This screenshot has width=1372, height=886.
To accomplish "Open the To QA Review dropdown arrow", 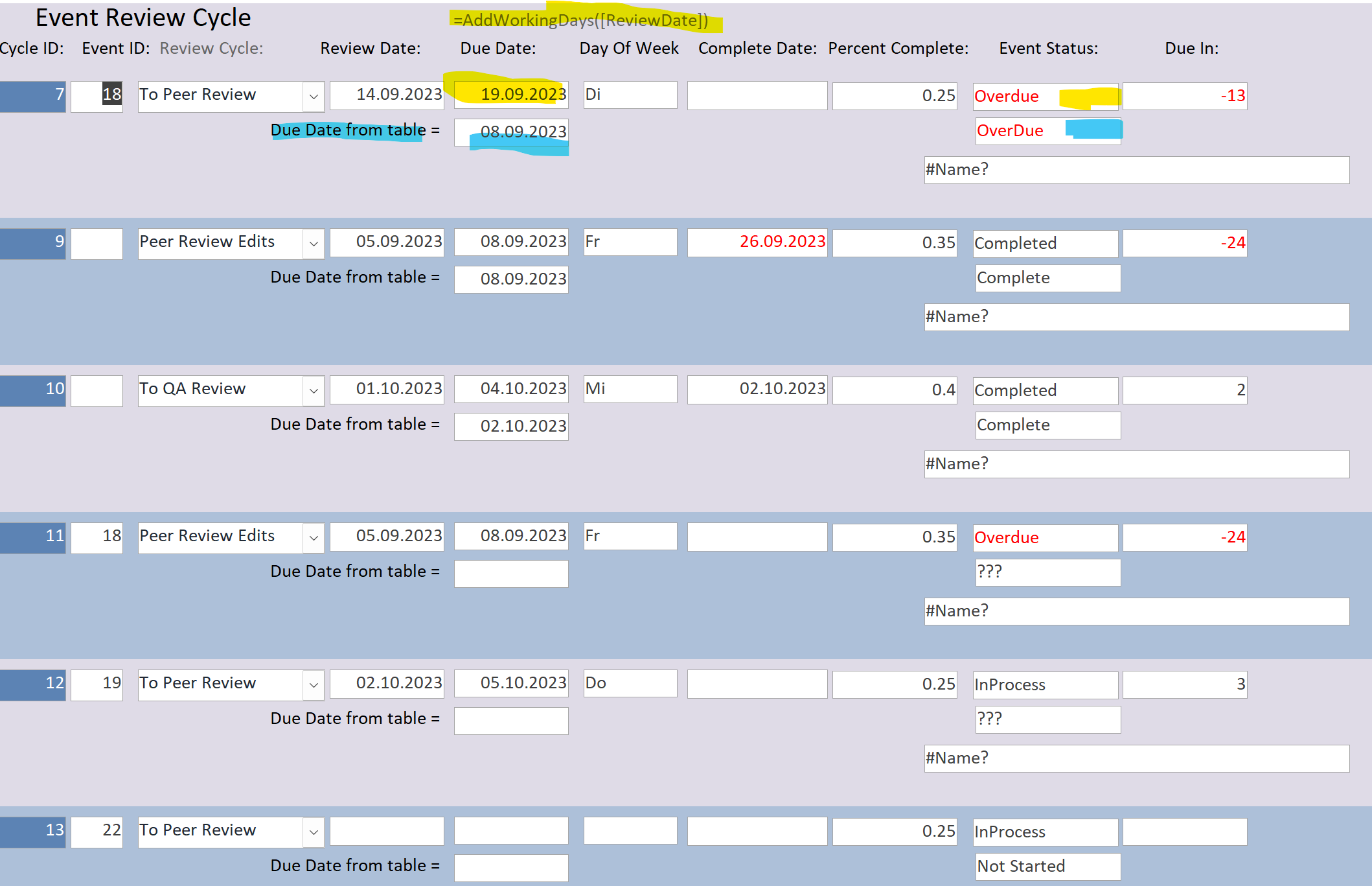I will tap(314, 391).
